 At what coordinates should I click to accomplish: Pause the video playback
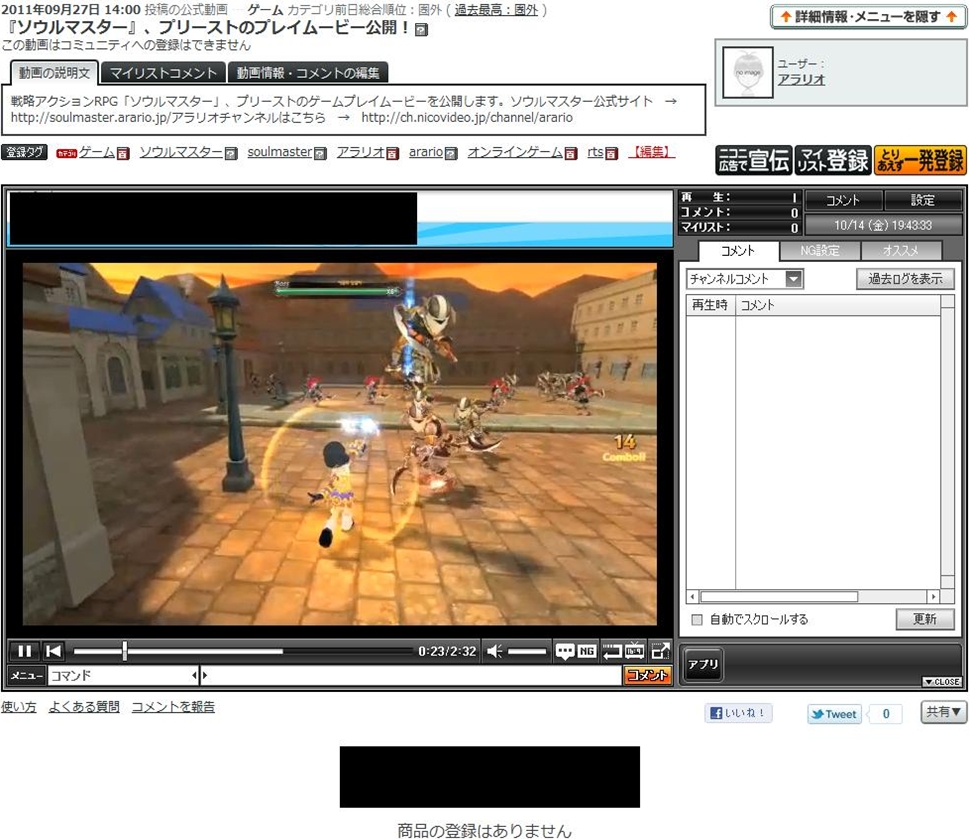[25, 651]
